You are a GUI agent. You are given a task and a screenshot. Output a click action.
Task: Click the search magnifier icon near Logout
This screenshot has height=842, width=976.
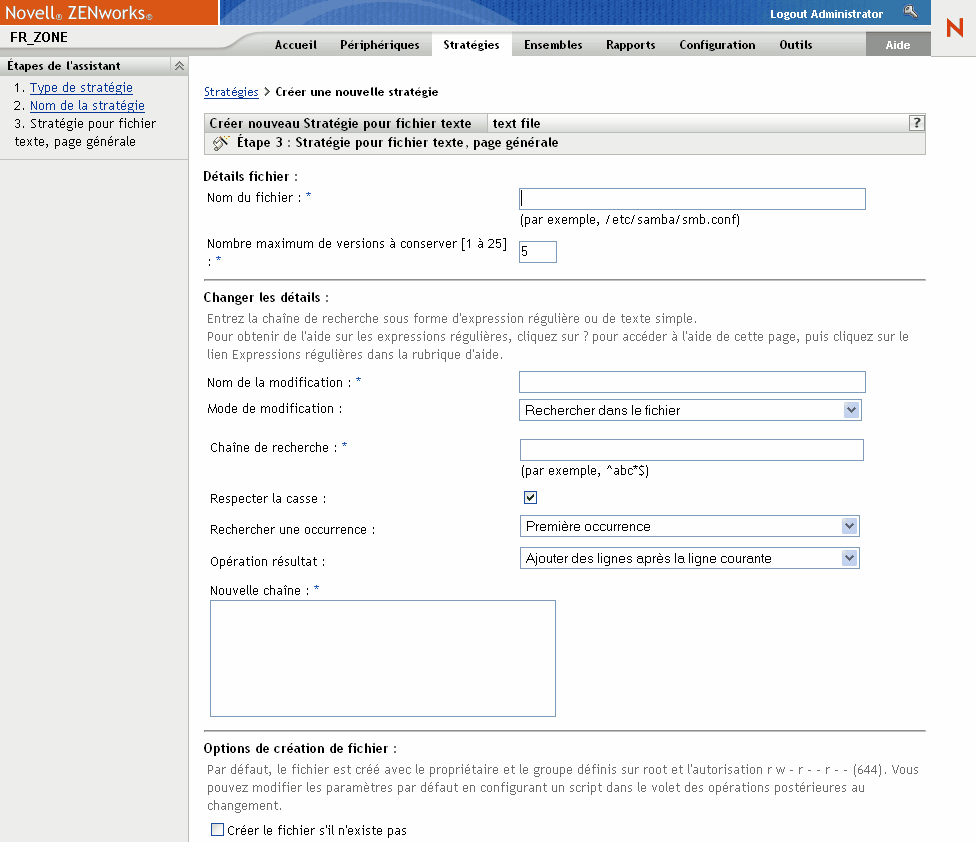[910, 12]
